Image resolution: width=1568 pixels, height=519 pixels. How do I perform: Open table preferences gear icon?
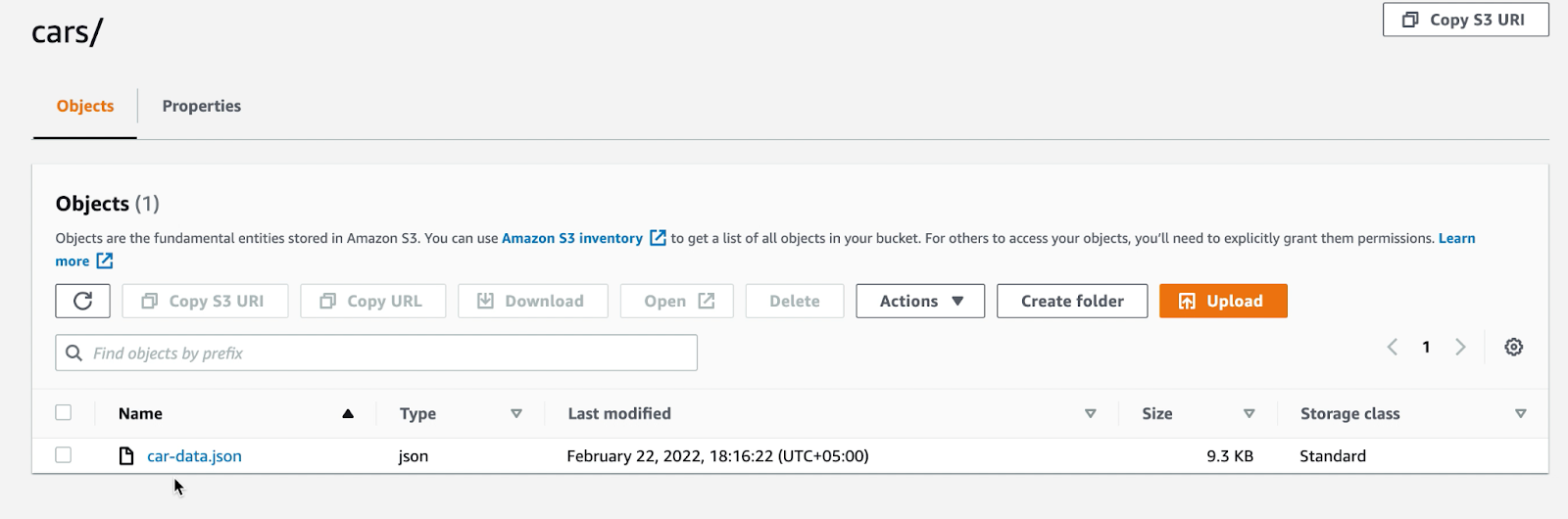click(x=1513, y=347)
